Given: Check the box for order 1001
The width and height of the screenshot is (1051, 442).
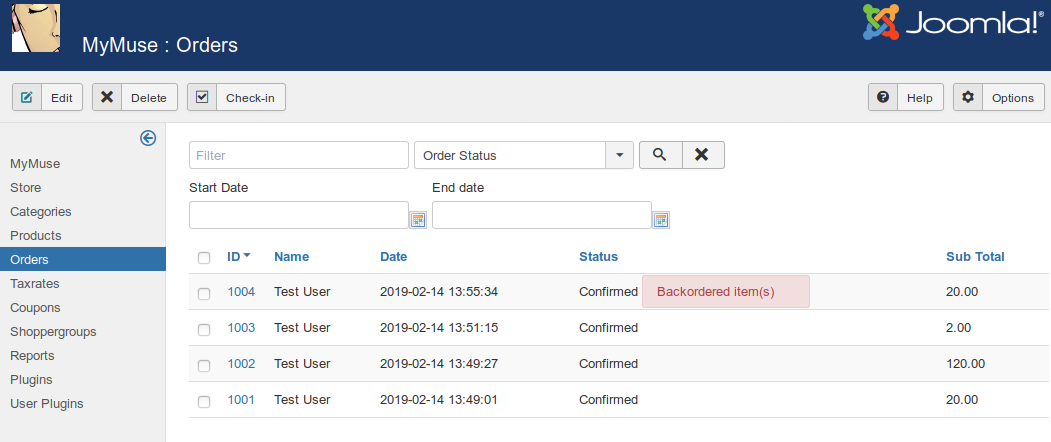Looking at the screenshot, I should click(204, 401).
